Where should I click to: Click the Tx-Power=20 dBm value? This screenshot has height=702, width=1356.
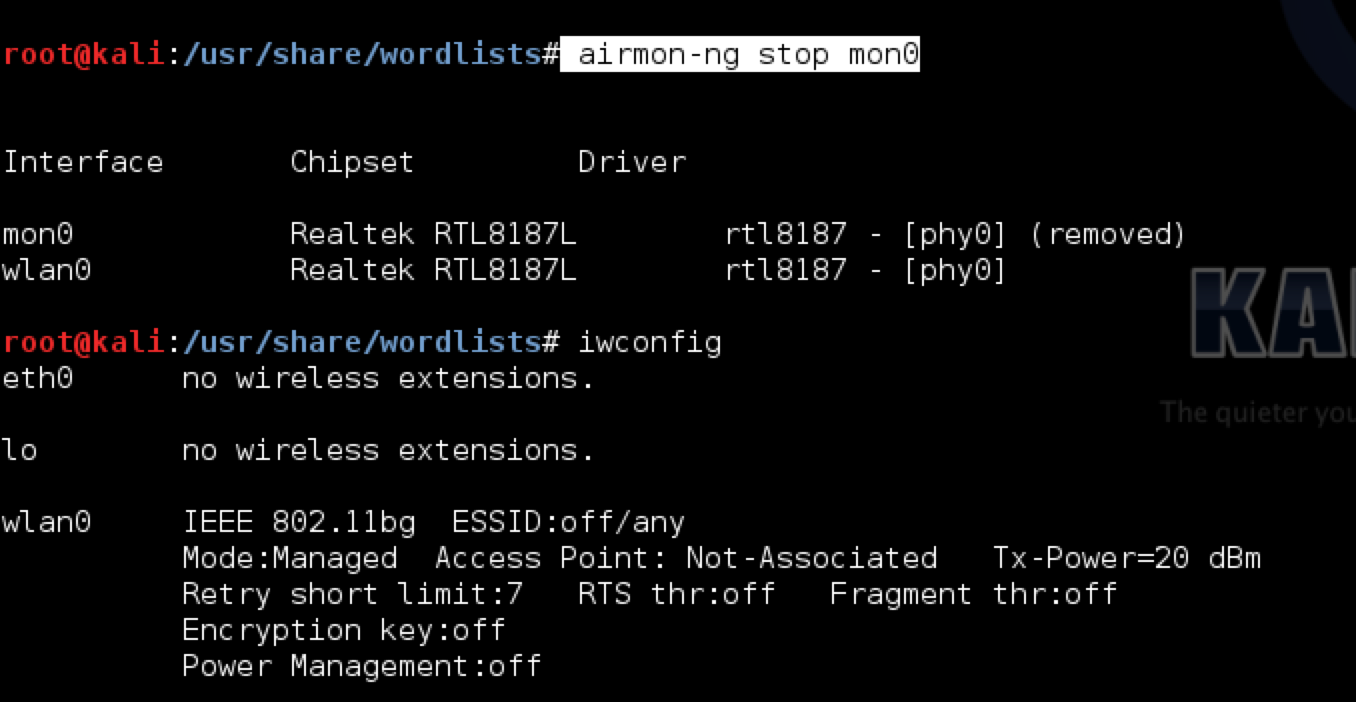tap(1127, 558)
